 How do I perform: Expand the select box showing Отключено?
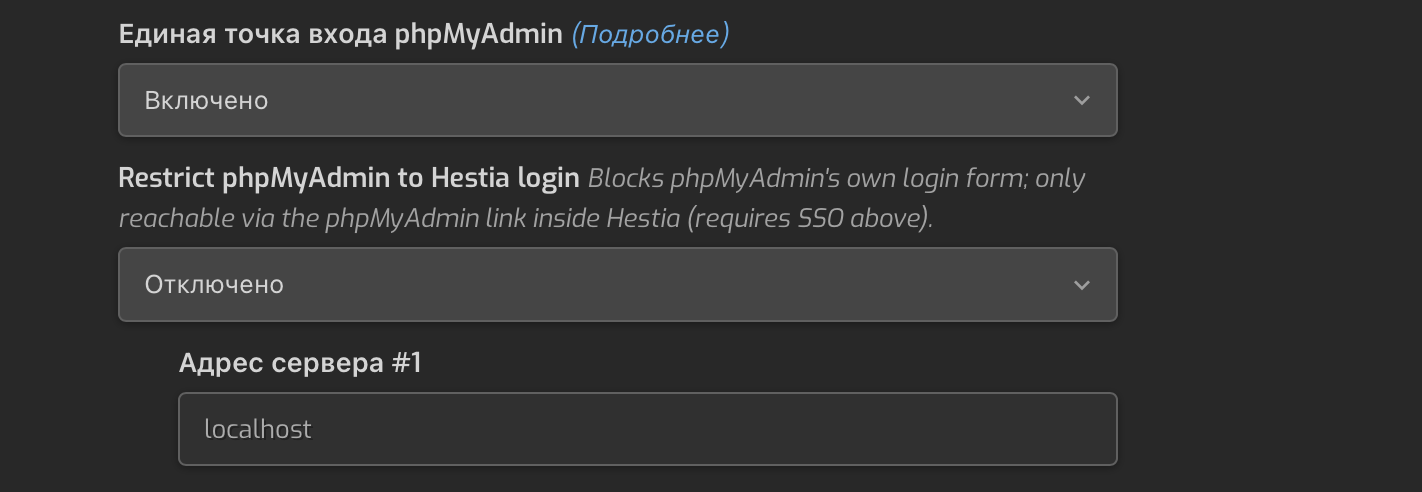pyautogui.click(x=618, y=285)
